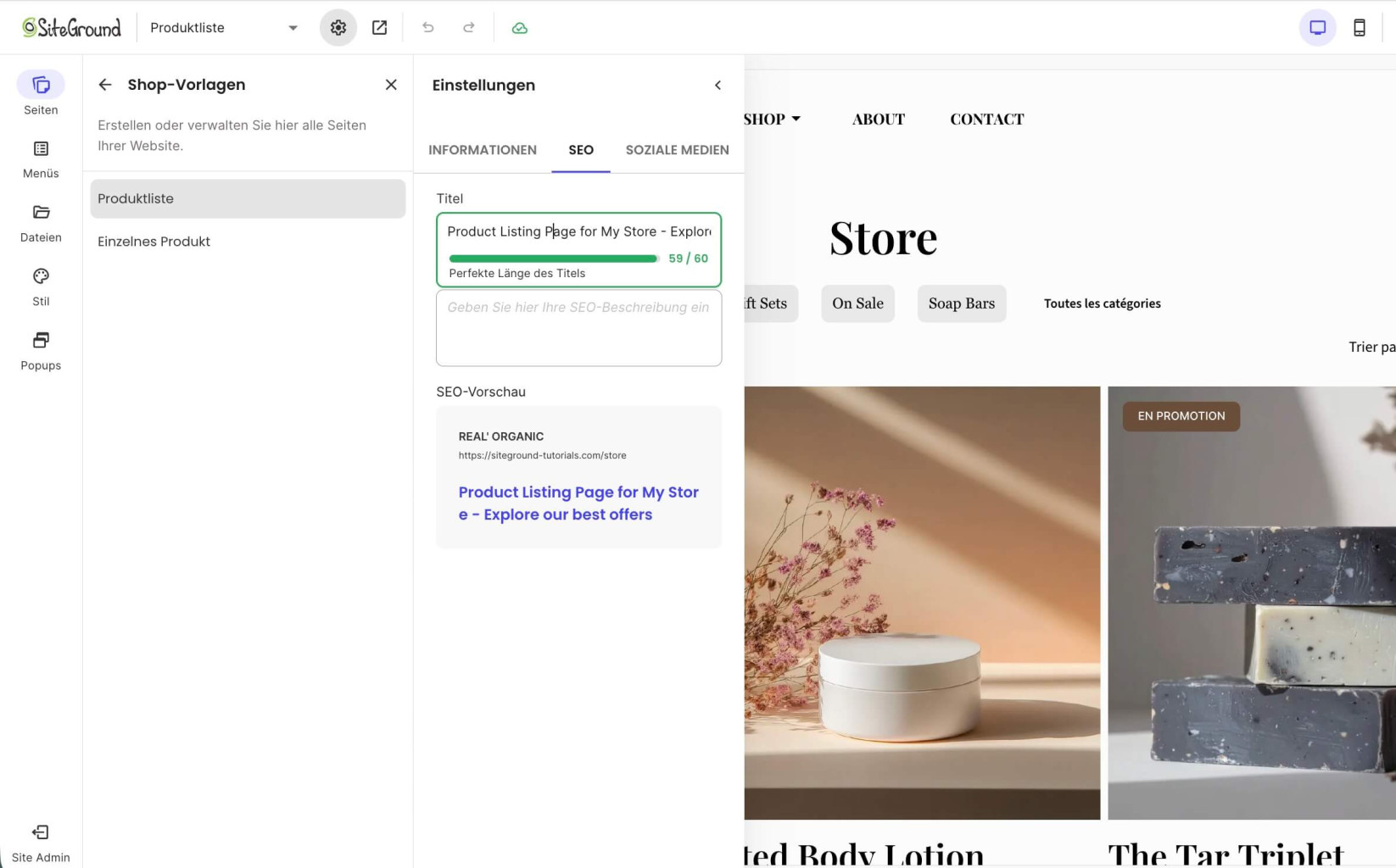Click the body lotion product image
1396x868 pixels.
[x=922, y=603]
